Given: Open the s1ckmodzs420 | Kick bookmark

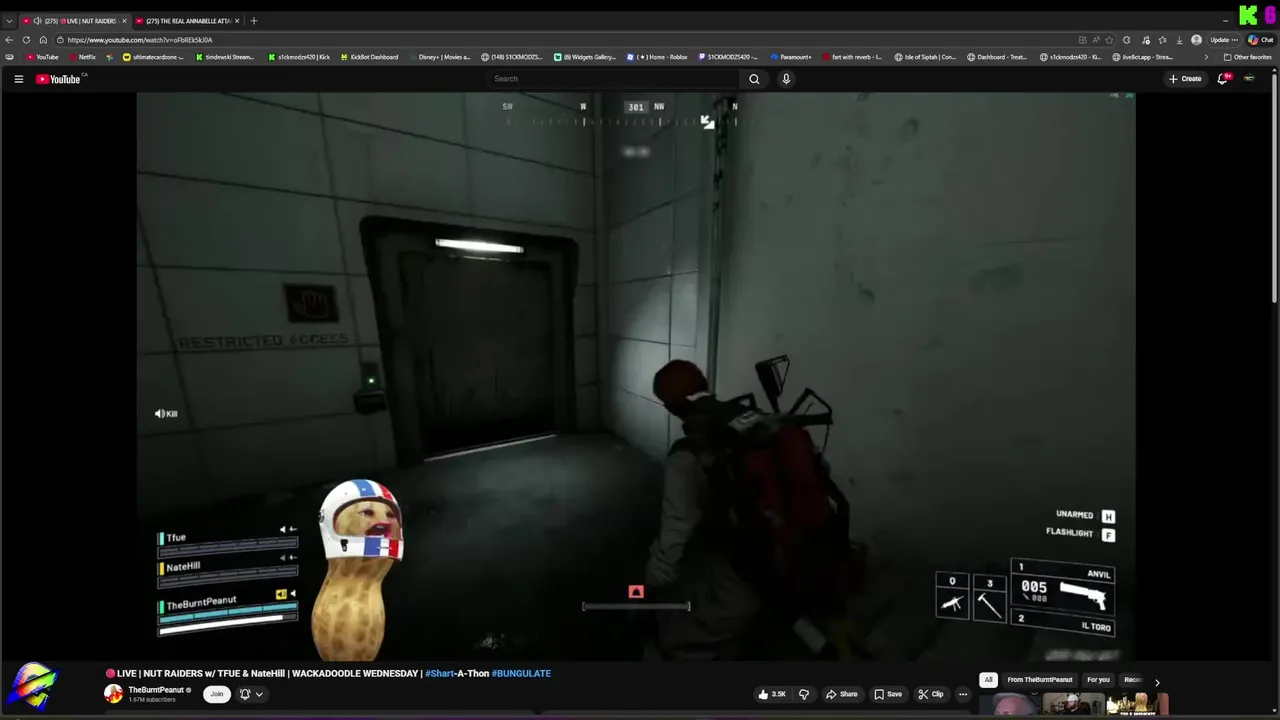Looking at the screenshot, I should 299,57.
